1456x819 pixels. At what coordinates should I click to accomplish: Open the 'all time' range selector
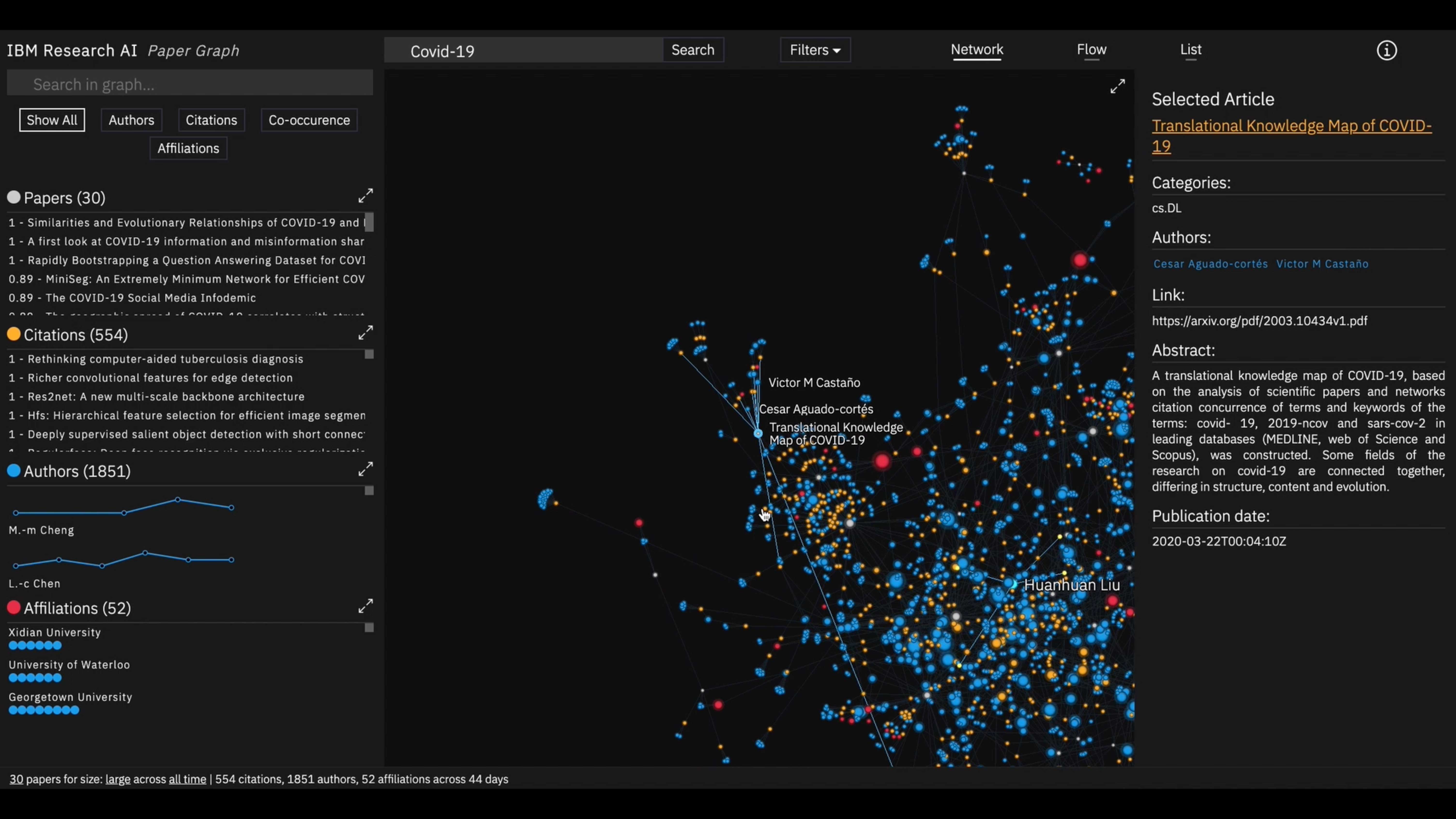[187, 780]
